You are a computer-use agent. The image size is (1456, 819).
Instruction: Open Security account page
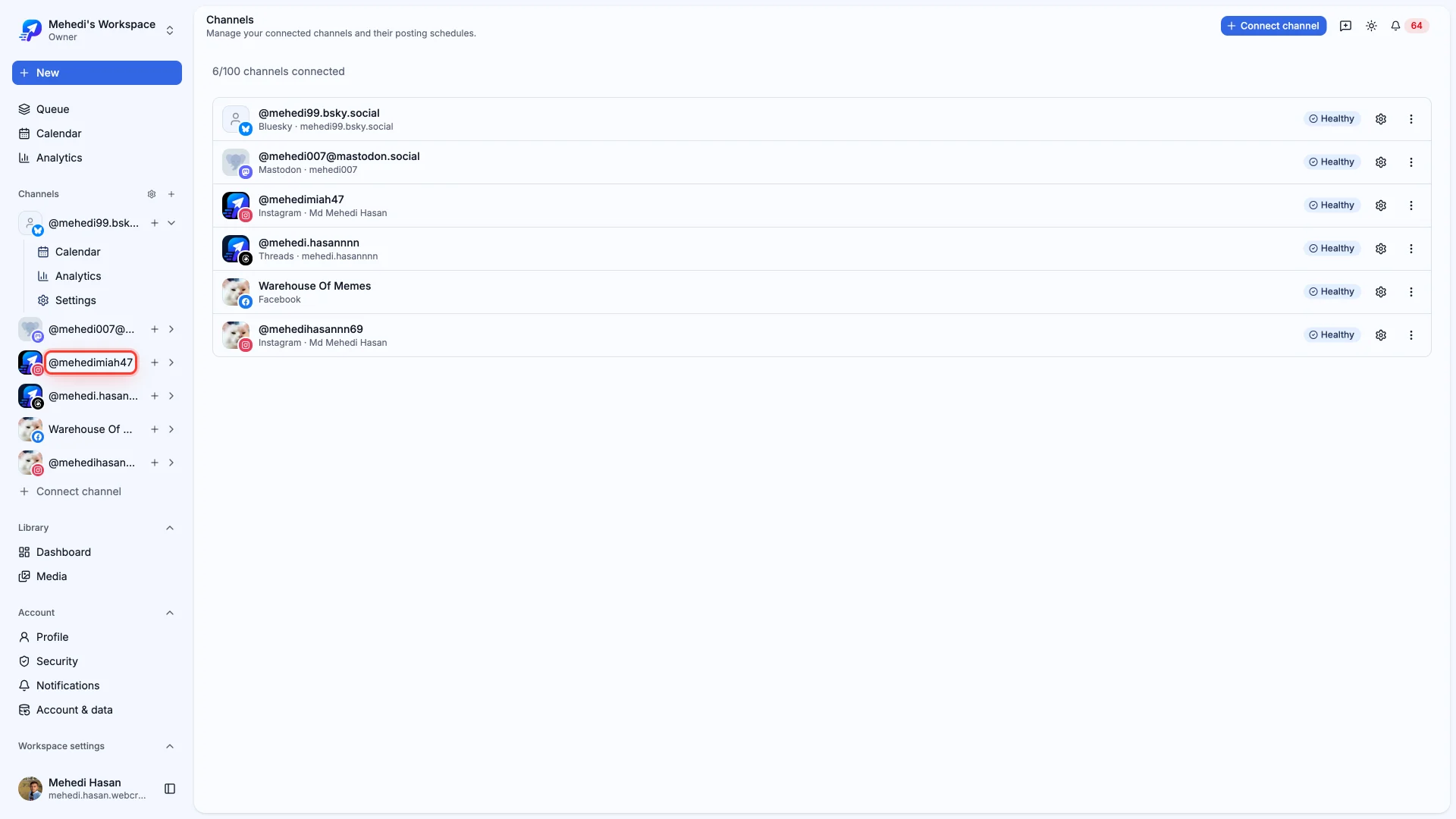pos(97,661)
